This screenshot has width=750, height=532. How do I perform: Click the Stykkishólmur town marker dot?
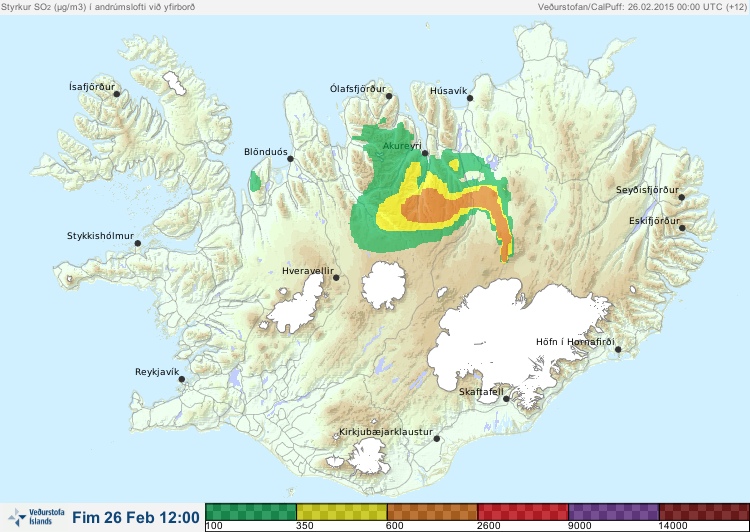[x=138, y=244]
